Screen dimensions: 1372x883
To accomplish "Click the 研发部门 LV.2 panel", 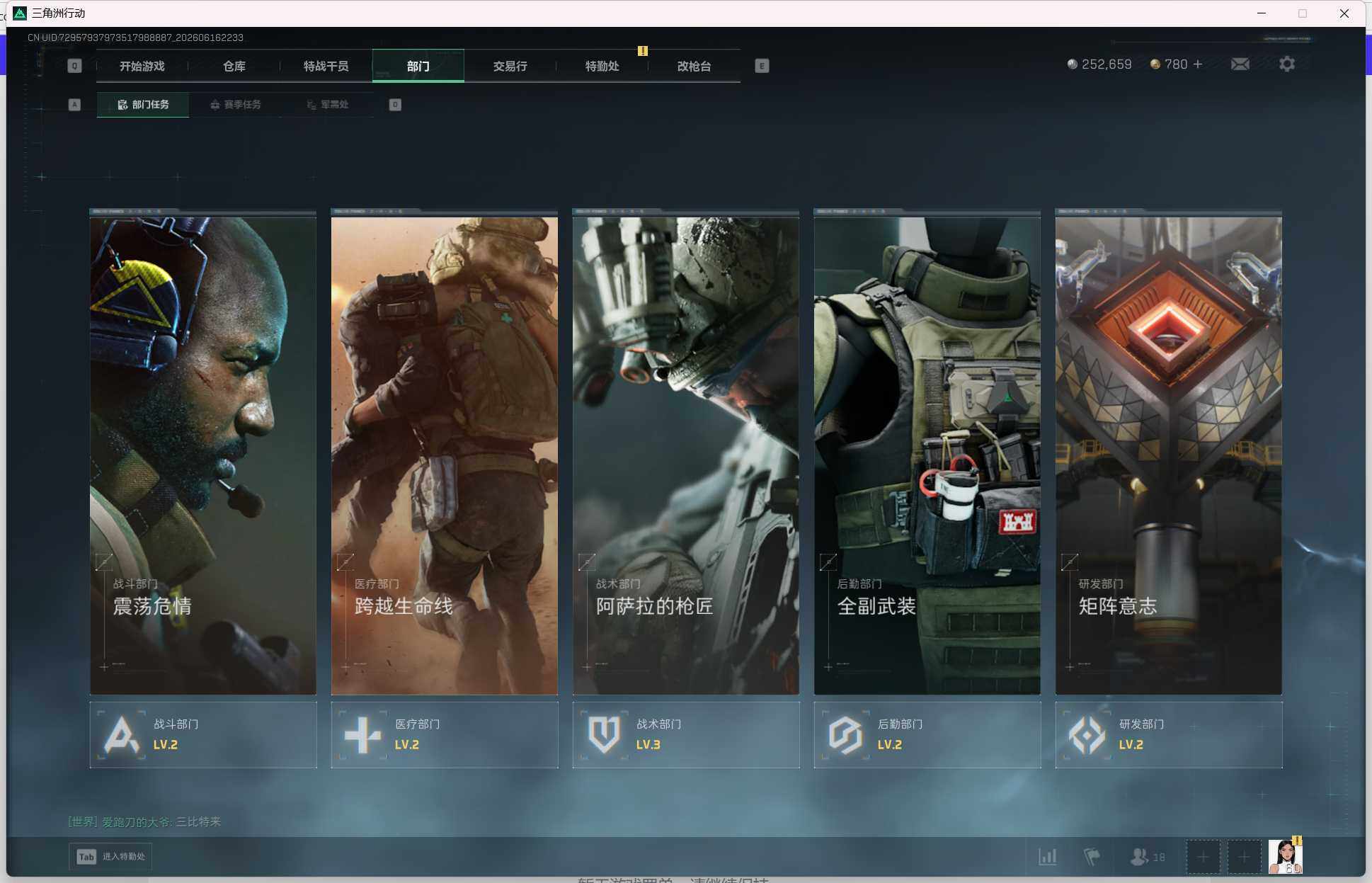I will click(1169, 735).
